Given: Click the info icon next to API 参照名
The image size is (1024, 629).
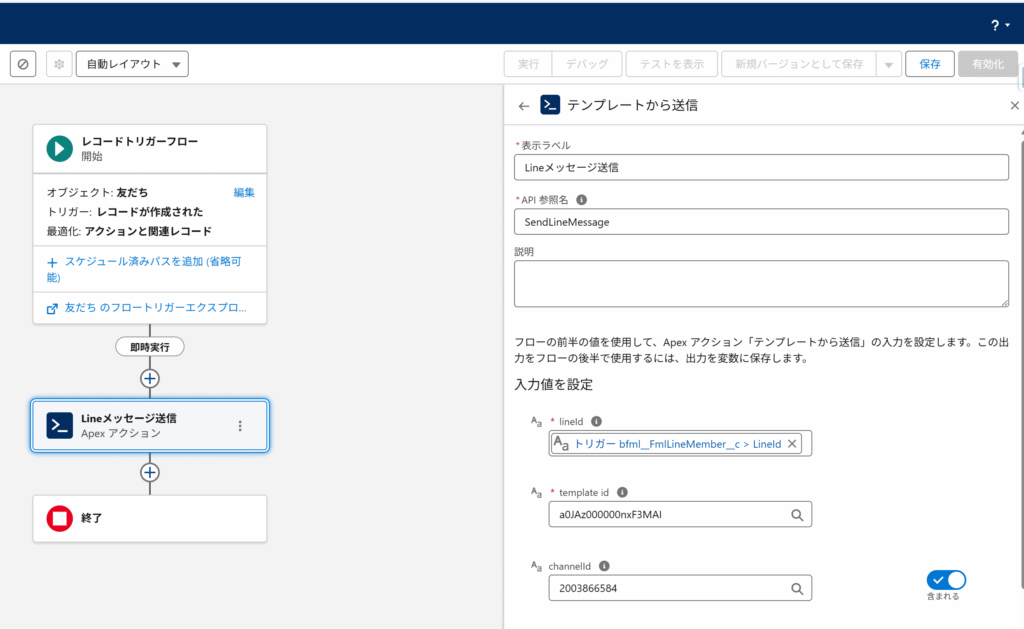Looking at the screenshot, I should pyautogui.click(x=582, y=199).
